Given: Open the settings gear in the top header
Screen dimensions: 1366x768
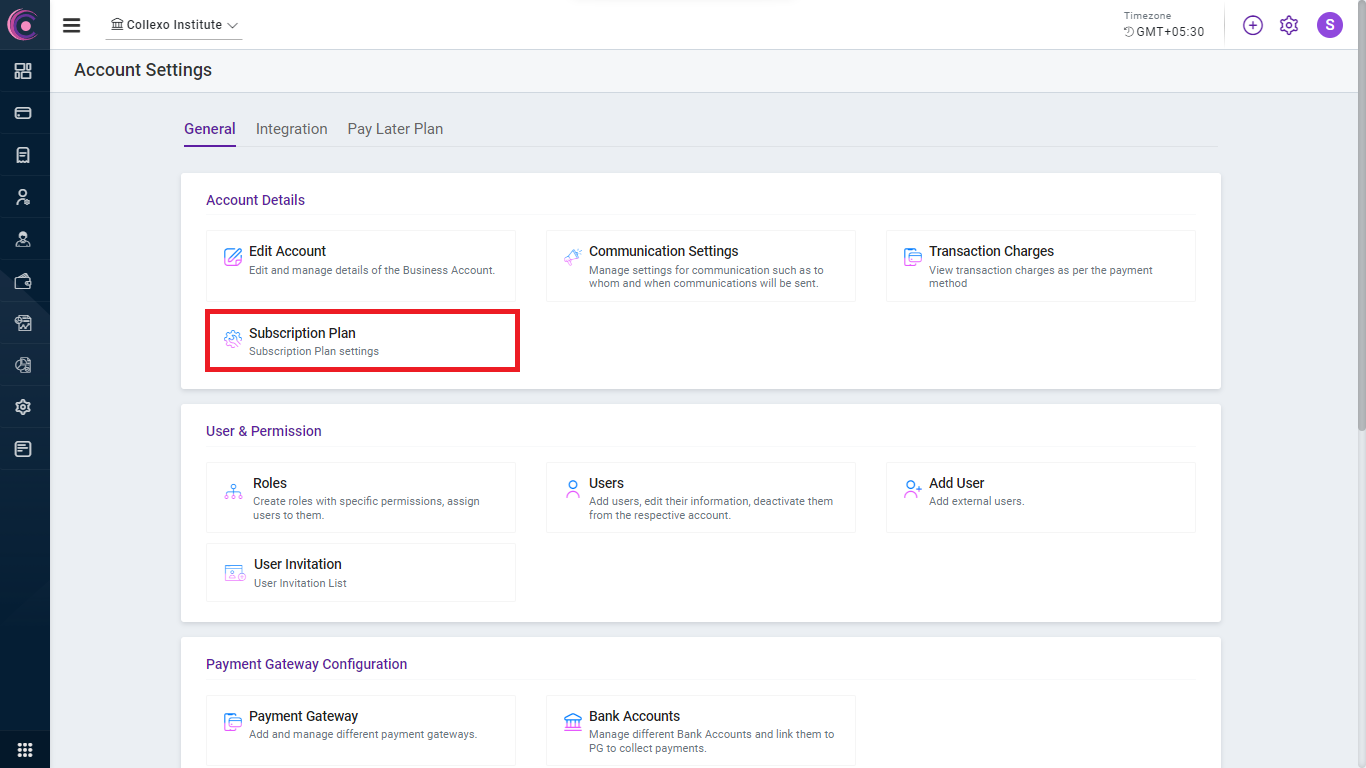Looking at the screenshot, I should [x=1289, y=25].
